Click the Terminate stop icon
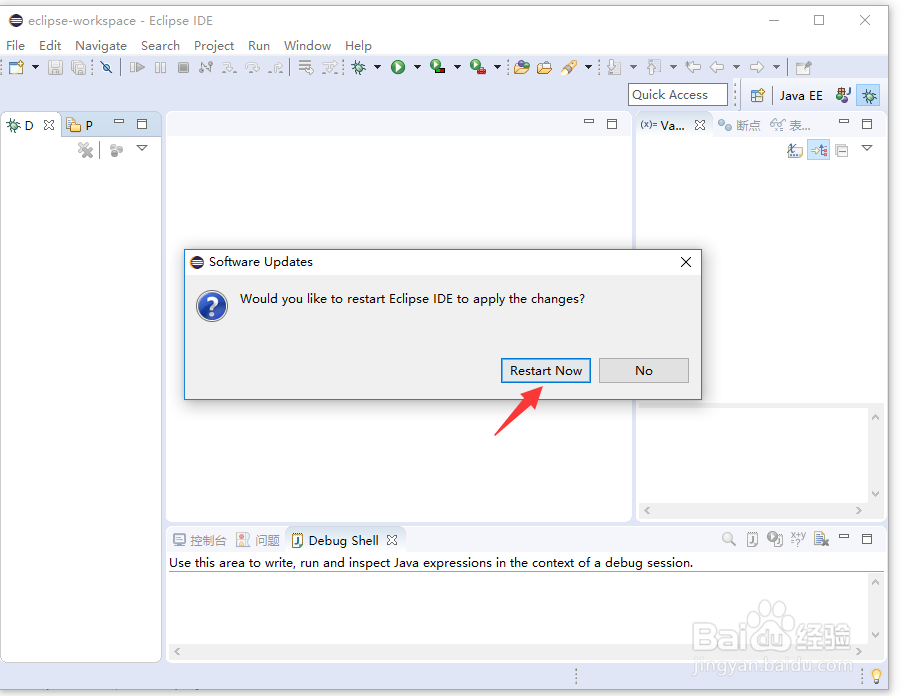The width and height of the screenshot is (902, 696). coord(184,67)
